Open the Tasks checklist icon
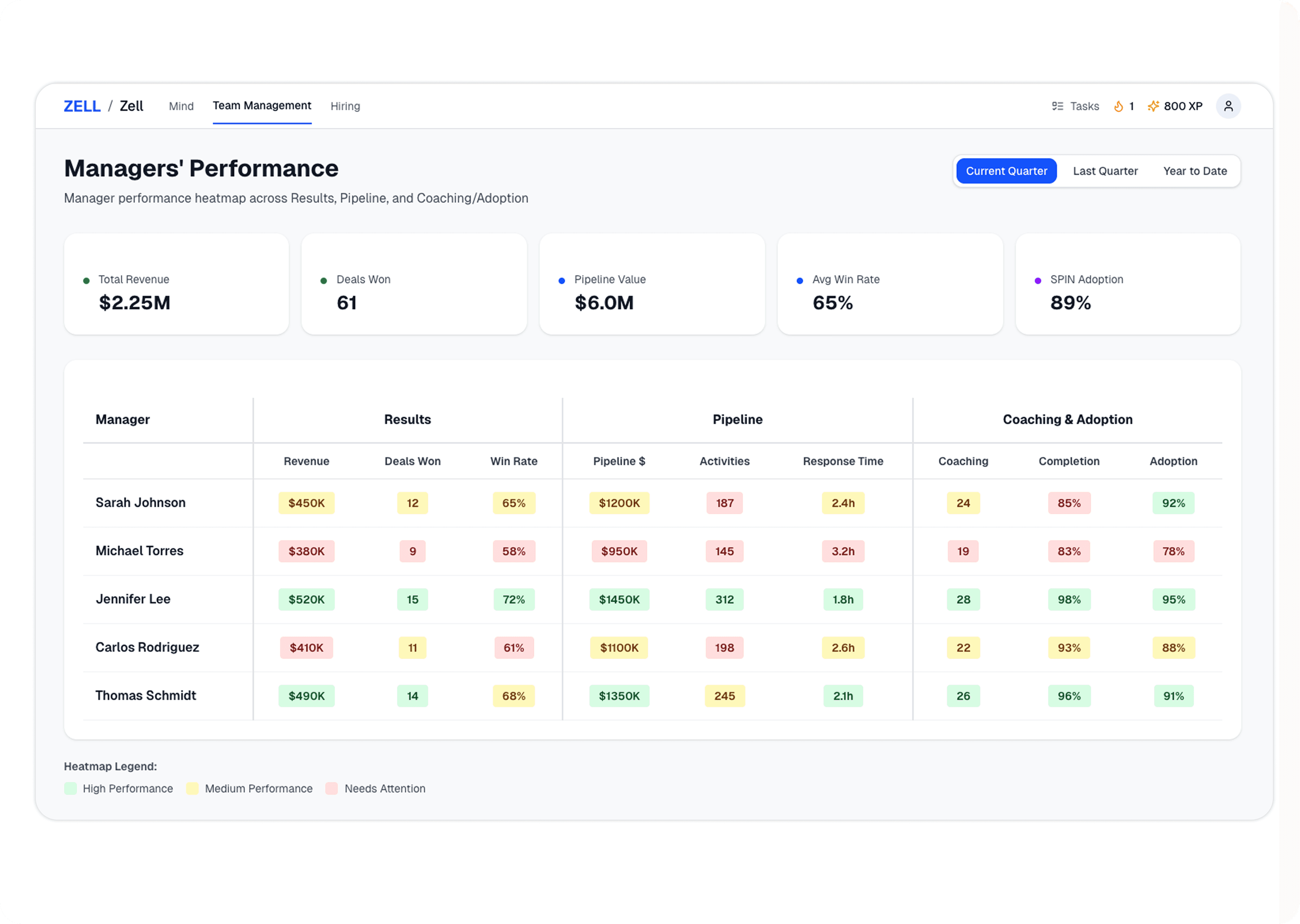The height and width of the screenshot is (924, 1300). pos(1058,106)
